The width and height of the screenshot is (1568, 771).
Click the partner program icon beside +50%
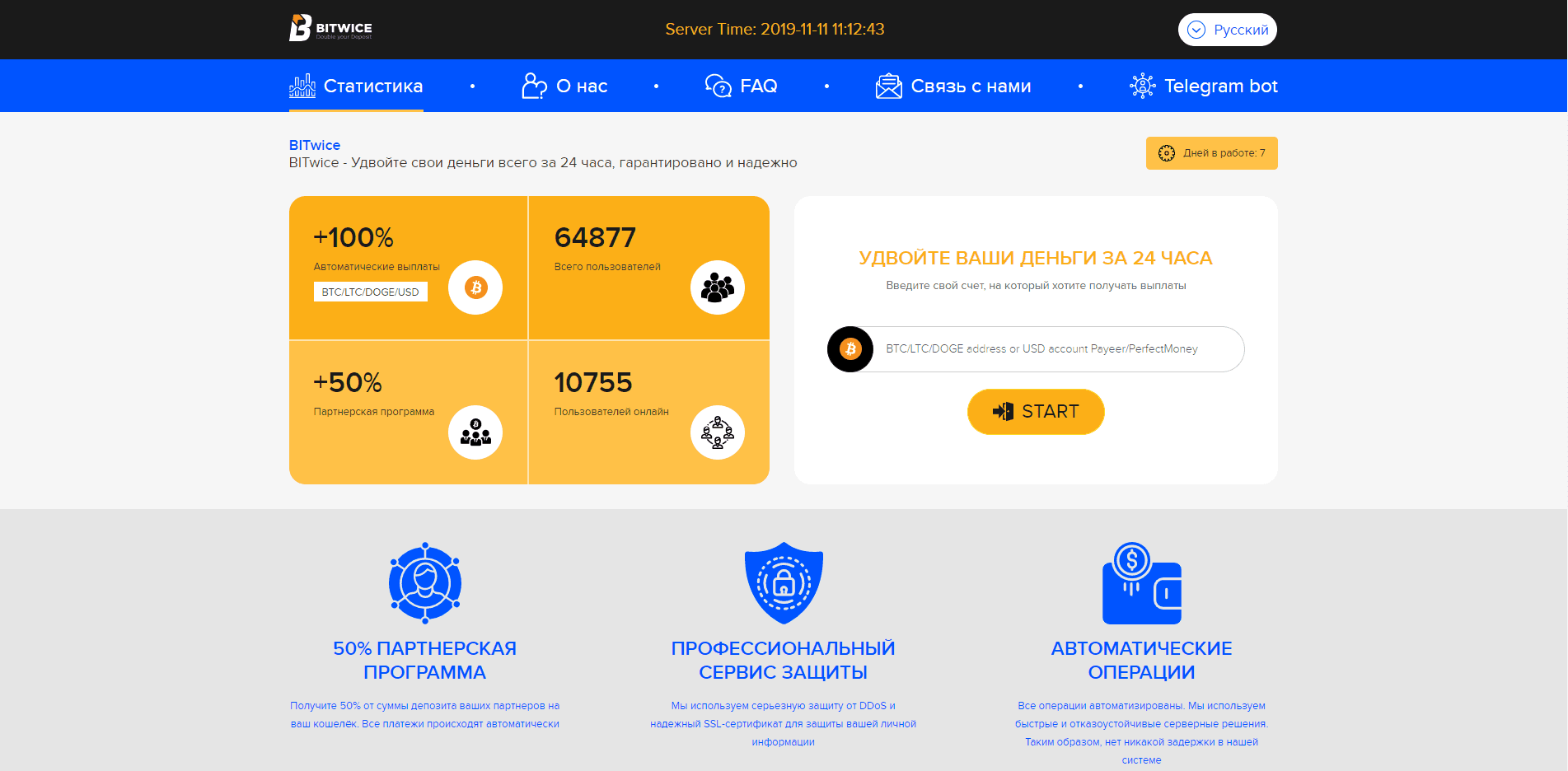point(475,432)
